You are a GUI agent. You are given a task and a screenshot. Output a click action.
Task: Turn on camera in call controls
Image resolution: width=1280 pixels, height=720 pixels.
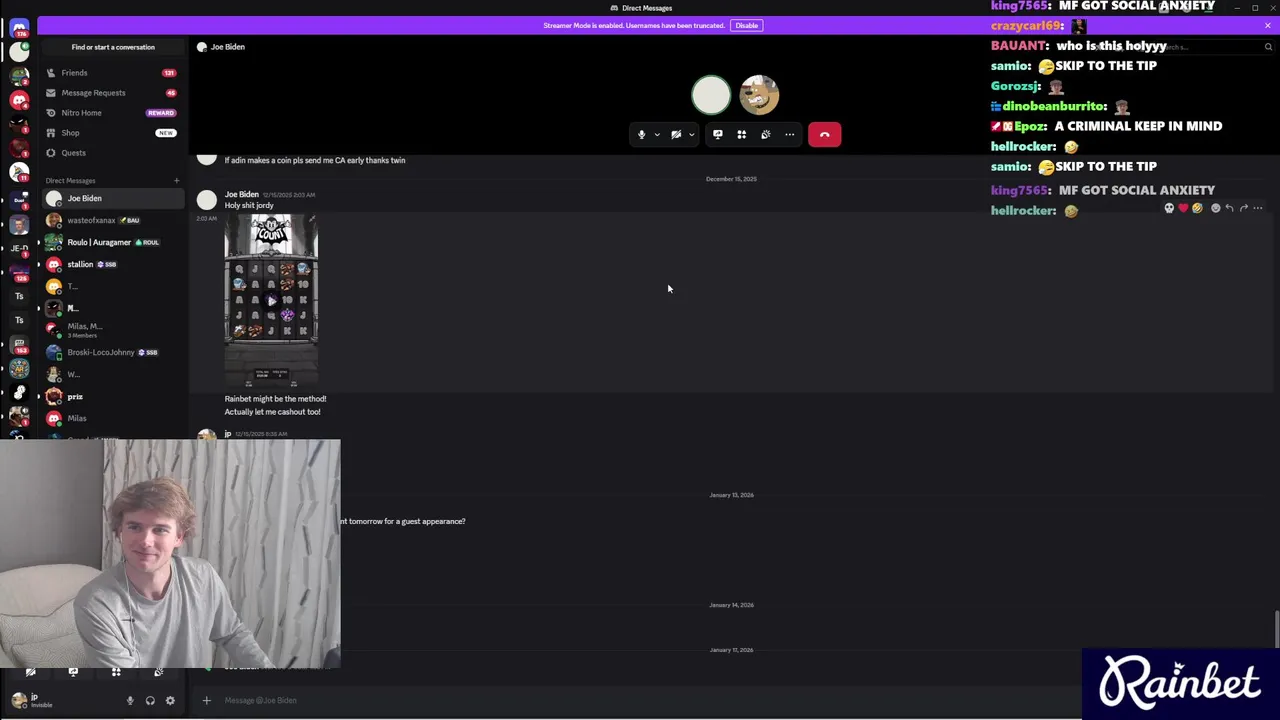tap(676, 134)
